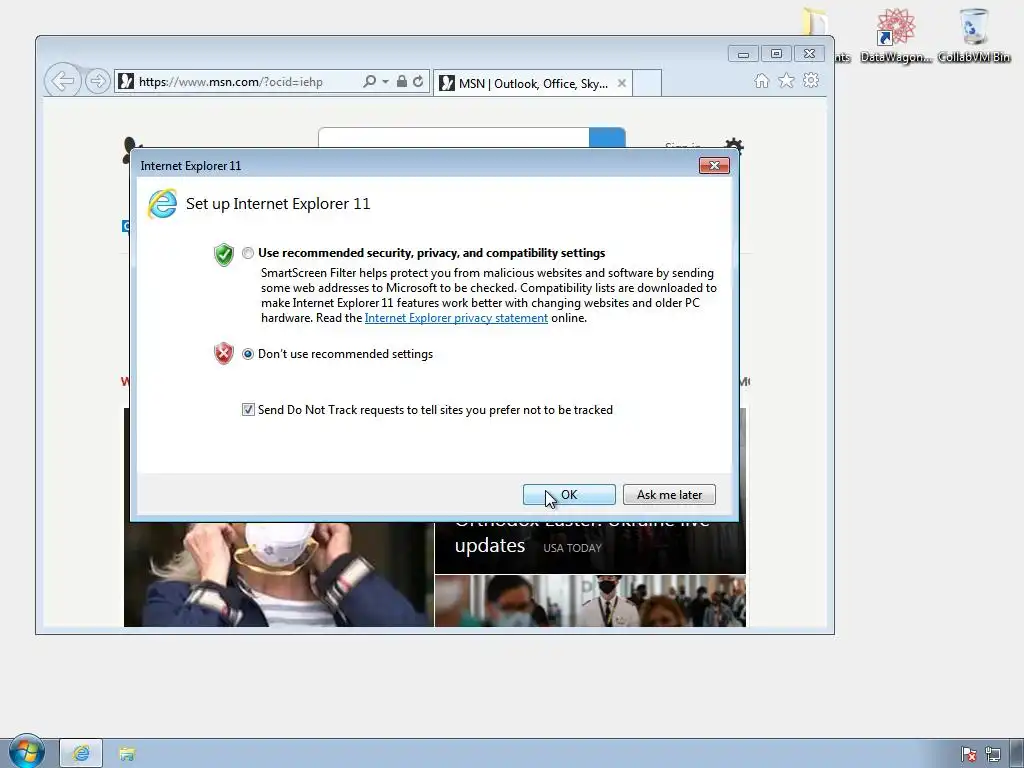The height and width of the screenshot is (768, 1024).
Task: Click the MSN page settings gear icon
Action: (x=735, y=143)
